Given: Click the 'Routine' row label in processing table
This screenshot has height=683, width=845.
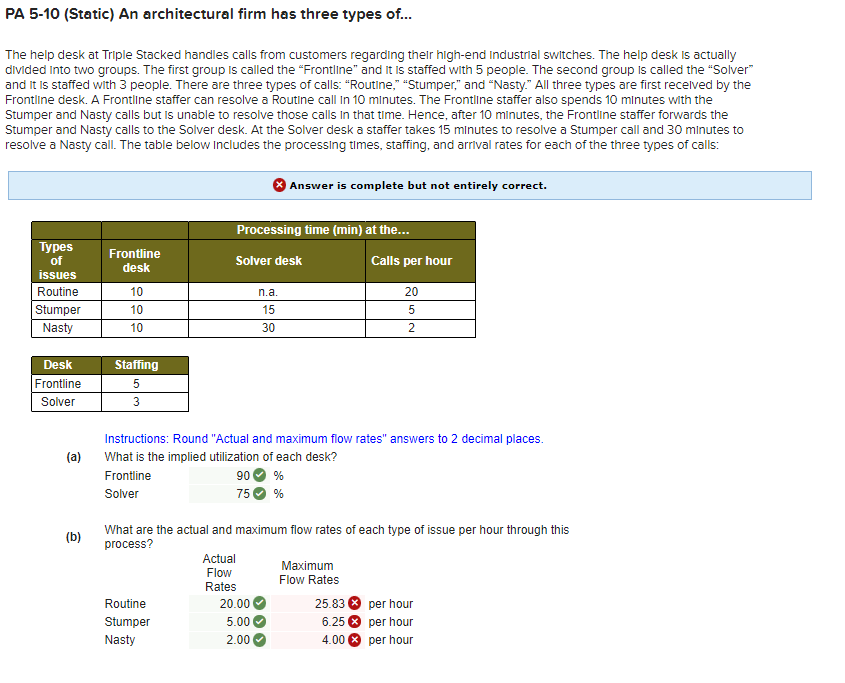Looking at the screenshot, I should (x=58, y=292).
